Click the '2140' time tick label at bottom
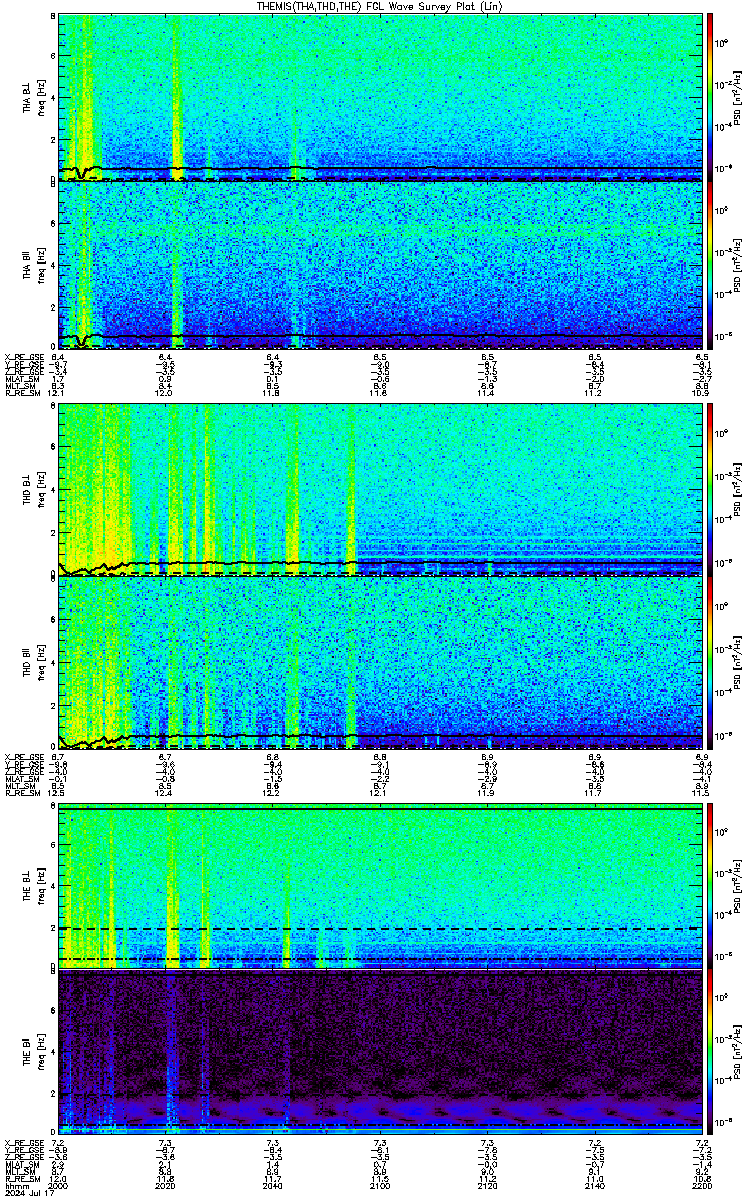The height and width of the screenshot is (1200, 750). [594, 1185]
